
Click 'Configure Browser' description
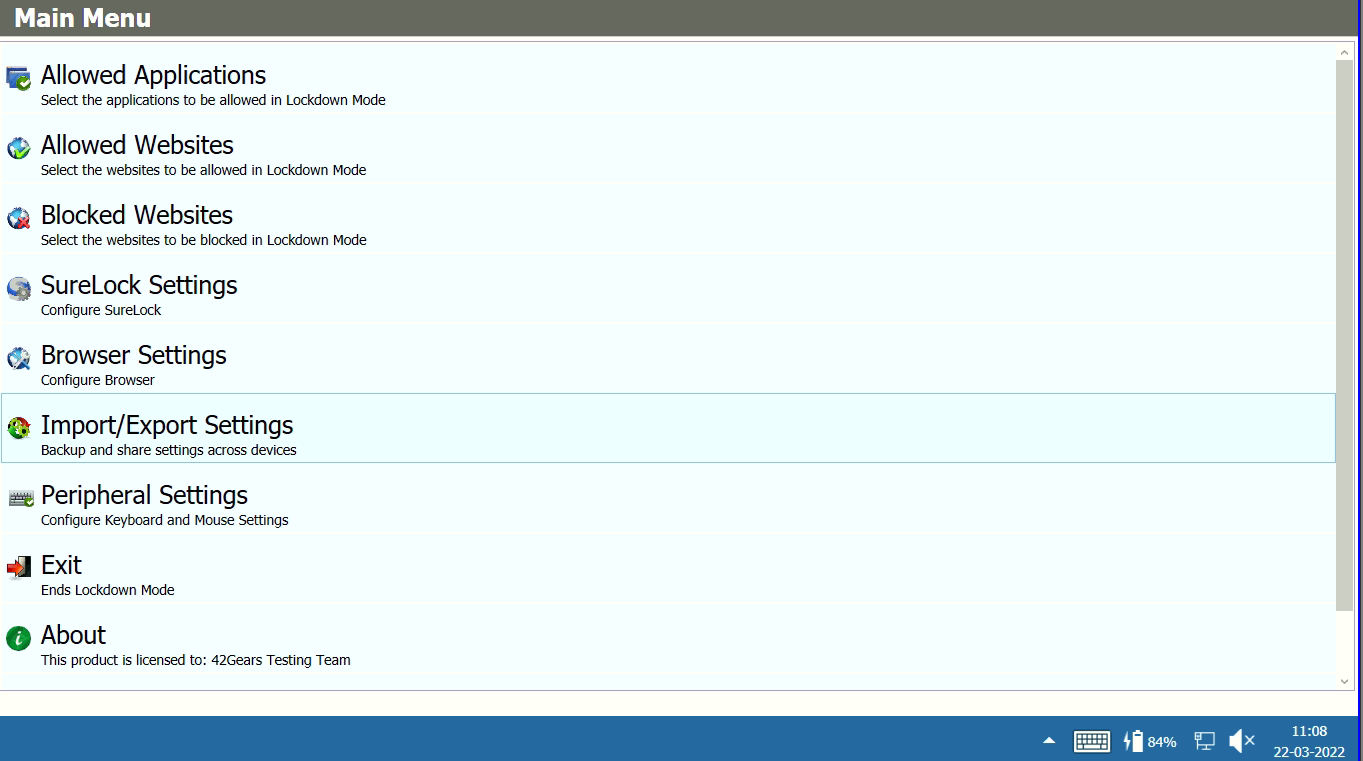98,380
